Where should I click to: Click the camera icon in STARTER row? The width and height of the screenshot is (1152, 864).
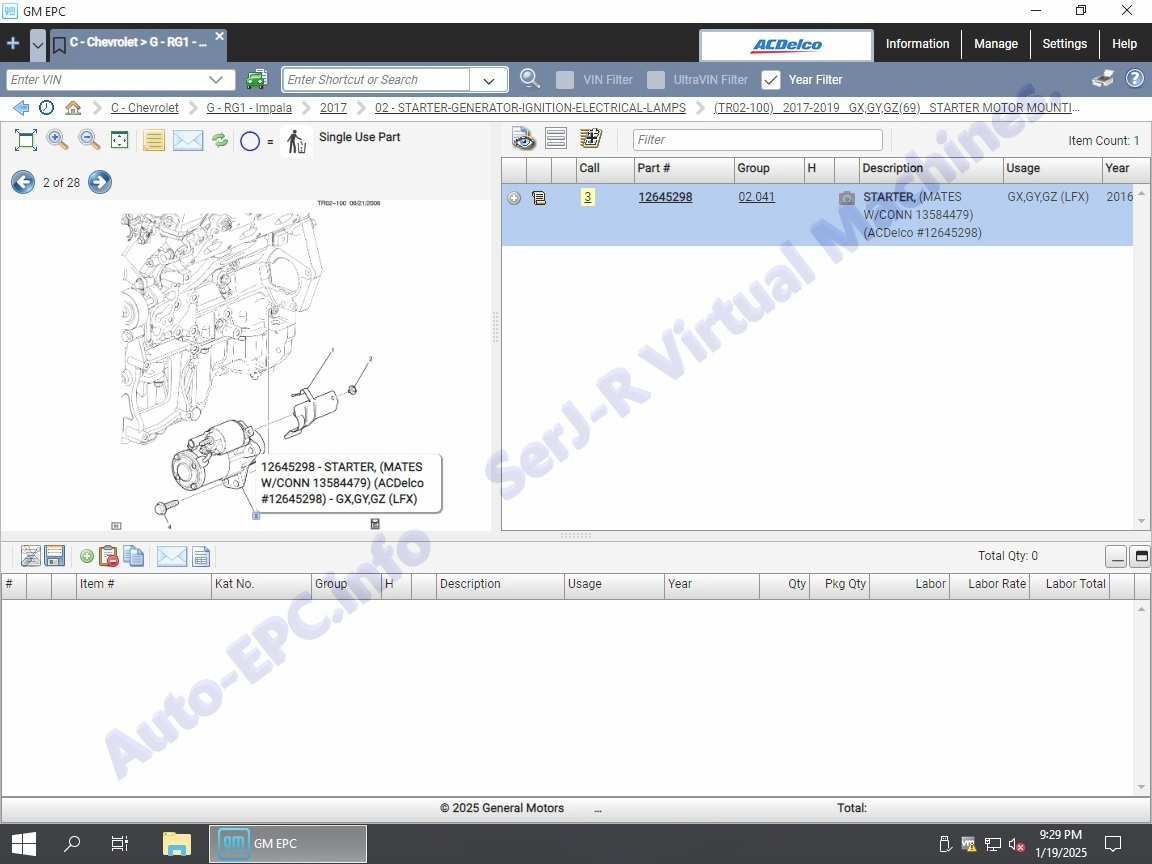coord(847,198)
